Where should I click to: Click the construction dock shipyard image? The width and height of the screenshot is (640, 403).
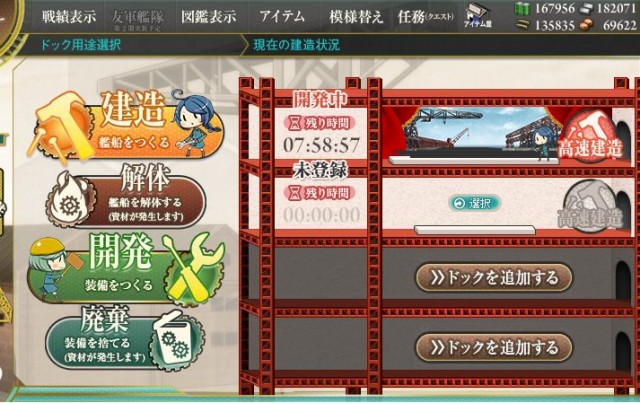pos(473,133)
